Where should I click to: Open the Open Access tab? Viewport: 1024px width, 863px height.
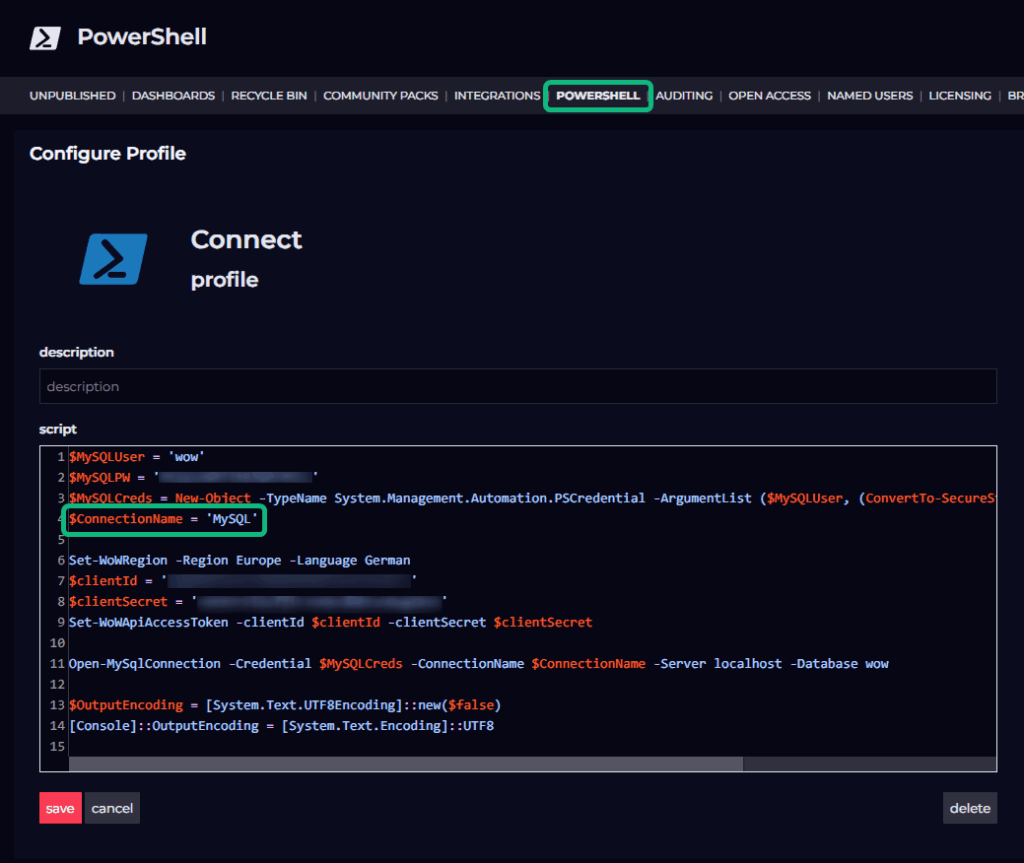click(x=769, y=95)
